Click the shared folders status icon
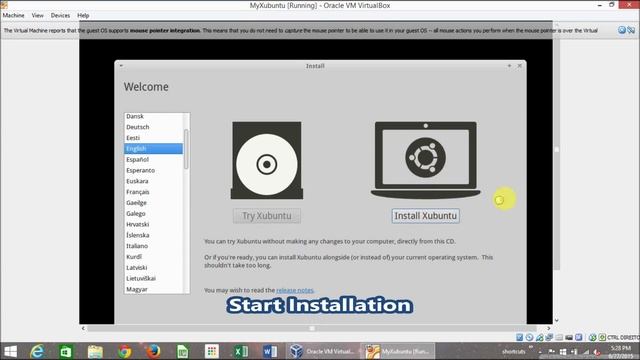This screenshot has height=360, width=640. 559,337
